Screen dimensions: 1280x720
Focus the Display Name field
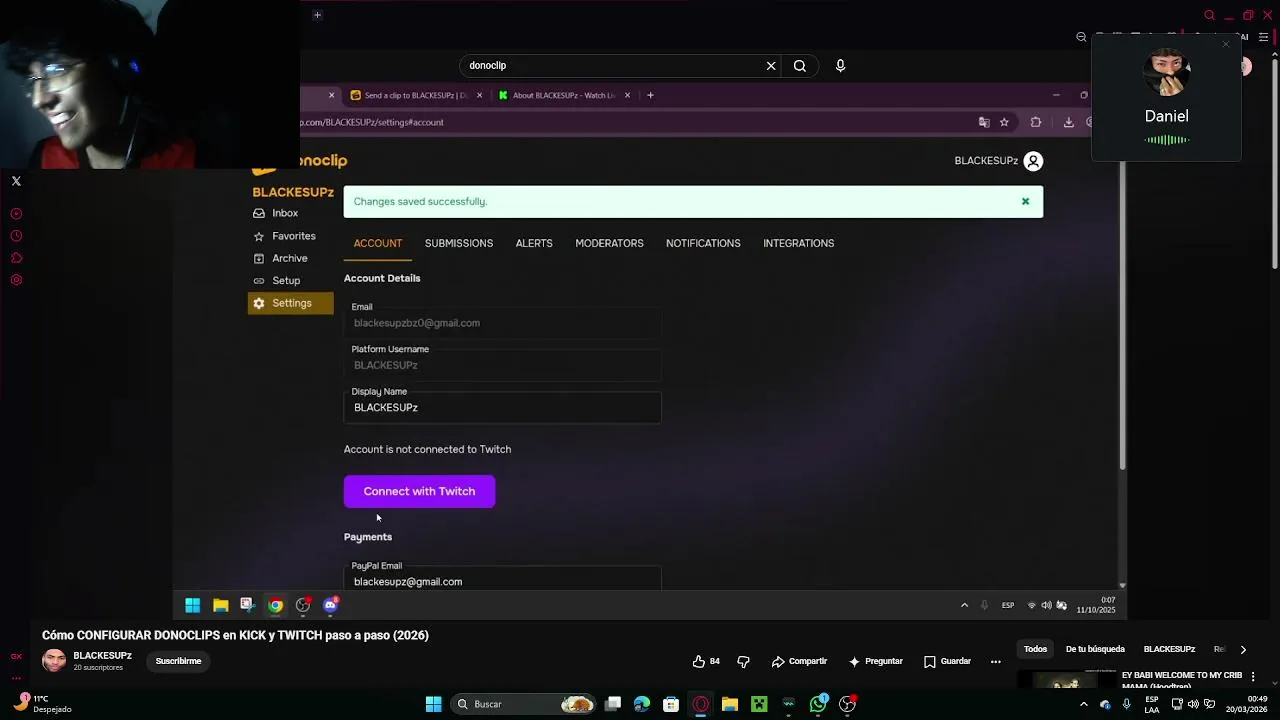pyautogui.click(x=502, y=407)
